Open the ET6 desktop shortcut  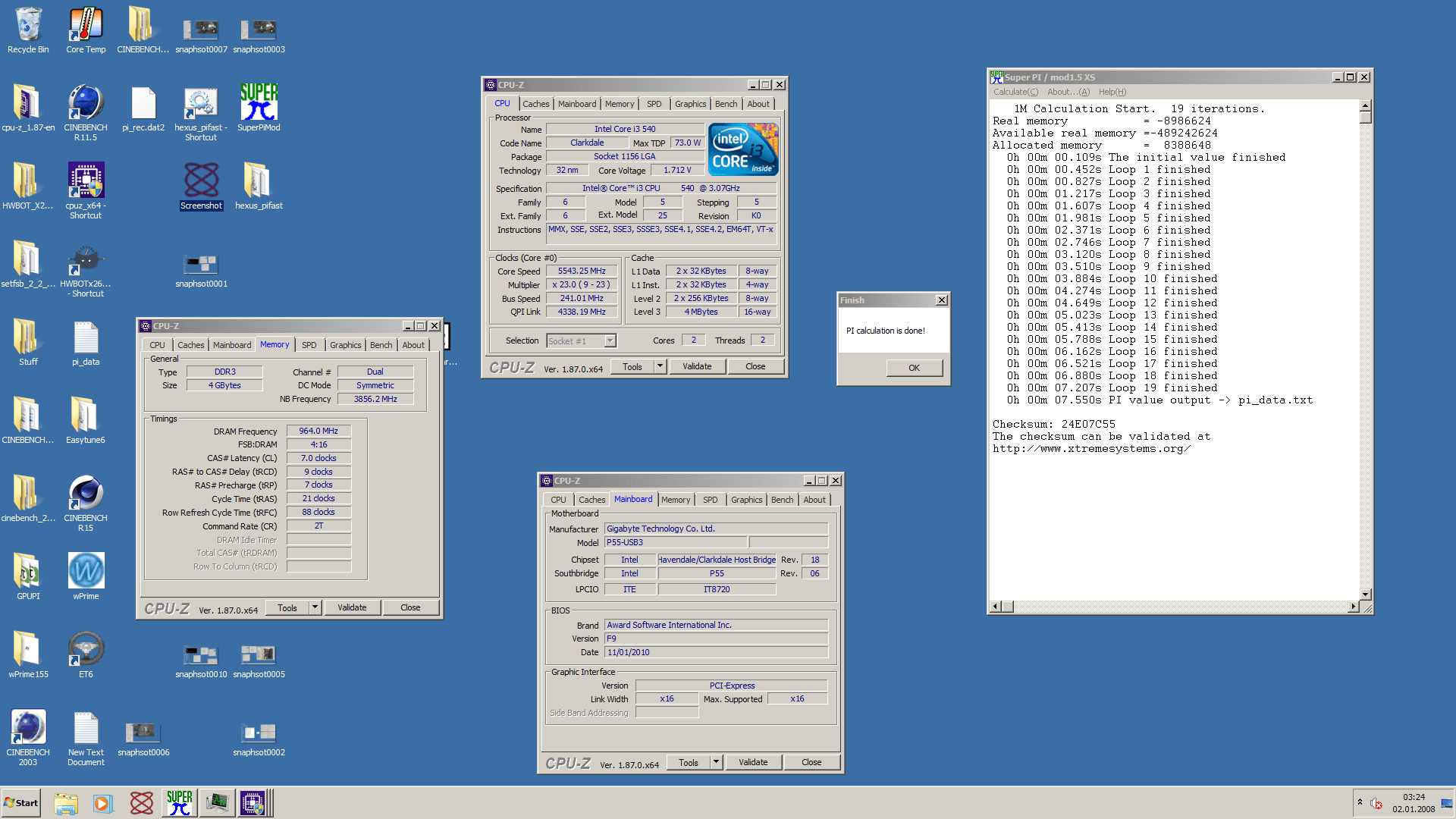point(86,650)
